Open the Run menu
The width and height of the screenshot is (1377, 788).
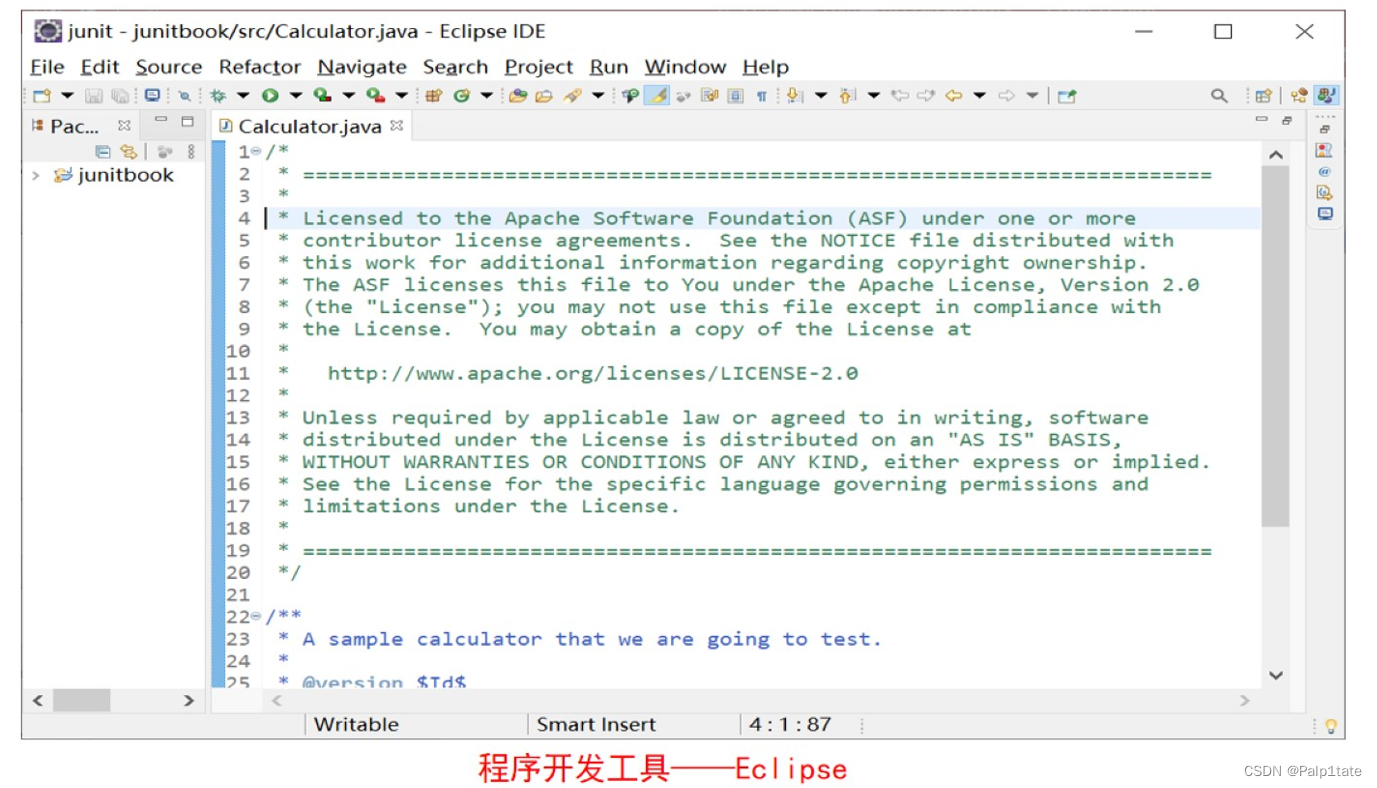(609, 67)
